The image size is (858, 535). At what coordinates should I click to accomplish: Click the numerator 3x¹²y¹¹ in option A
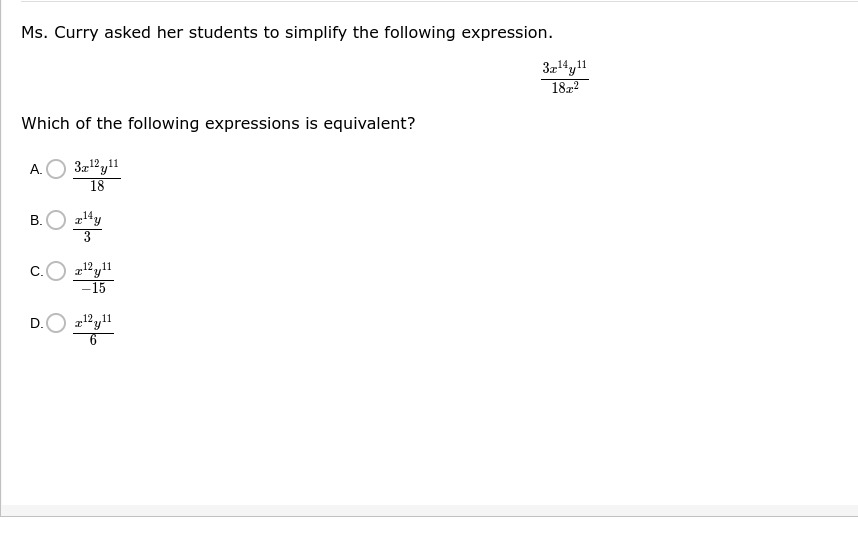[96, 167]
